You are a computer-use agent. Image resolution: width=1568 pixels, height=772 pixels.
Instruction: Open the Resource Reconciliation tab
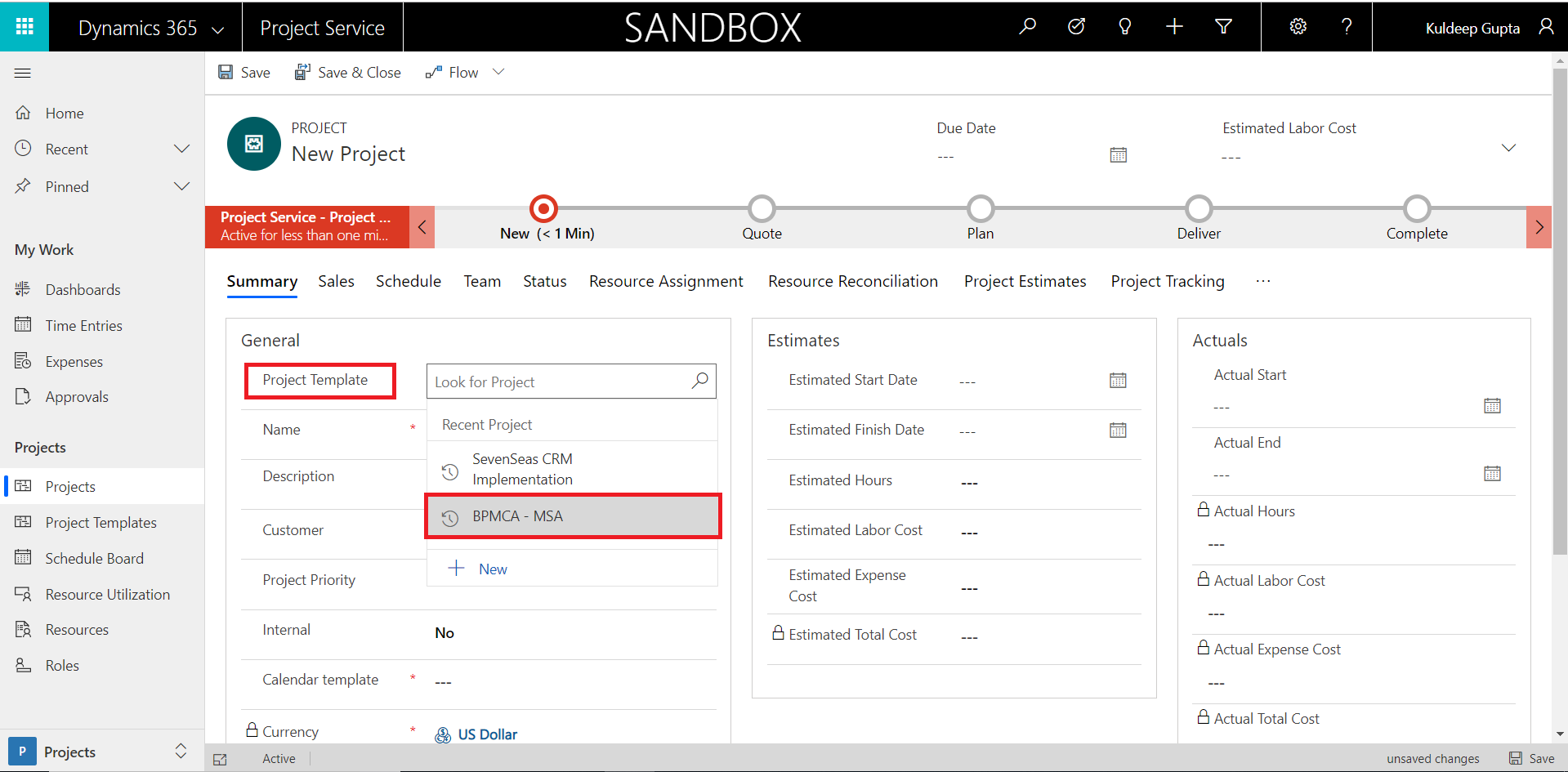pos(852,281)
